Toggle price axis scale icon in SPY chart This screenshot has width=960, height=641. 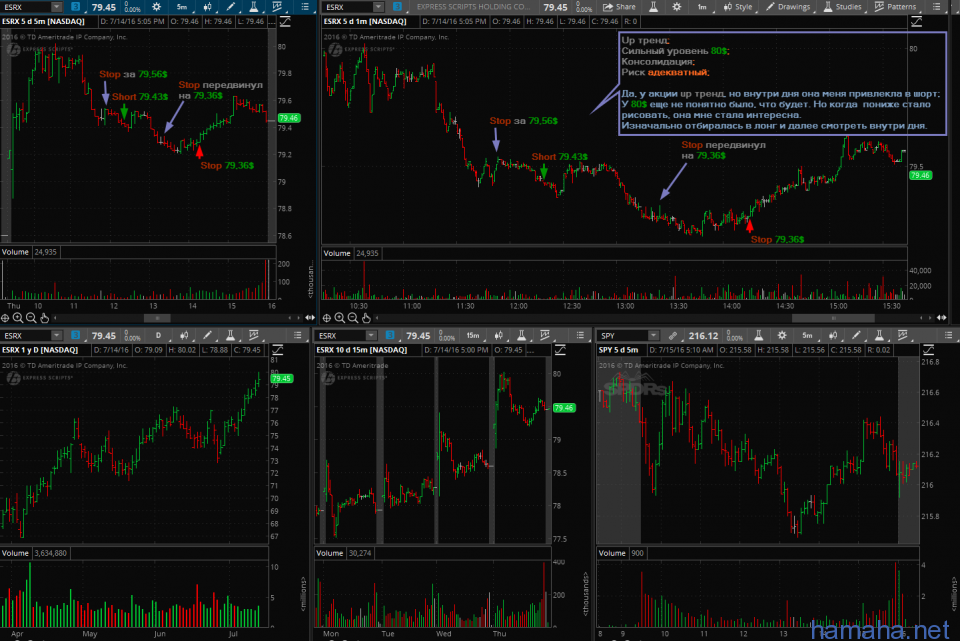(x=928, y=350)
